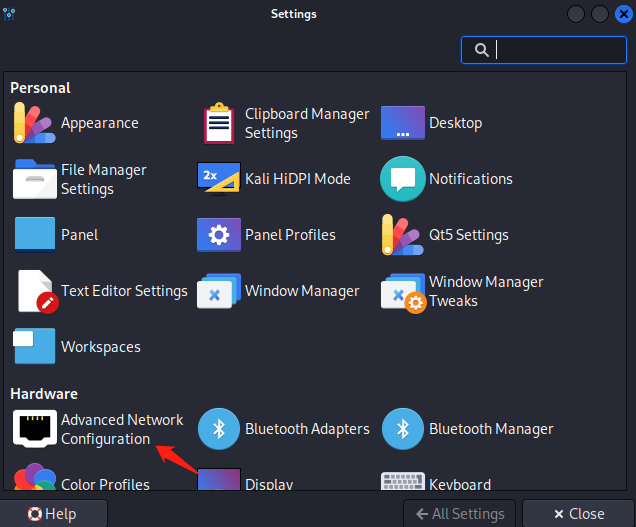Click the Help button
The height and width of the screenshot is (527, 636).
pos(53,514)
